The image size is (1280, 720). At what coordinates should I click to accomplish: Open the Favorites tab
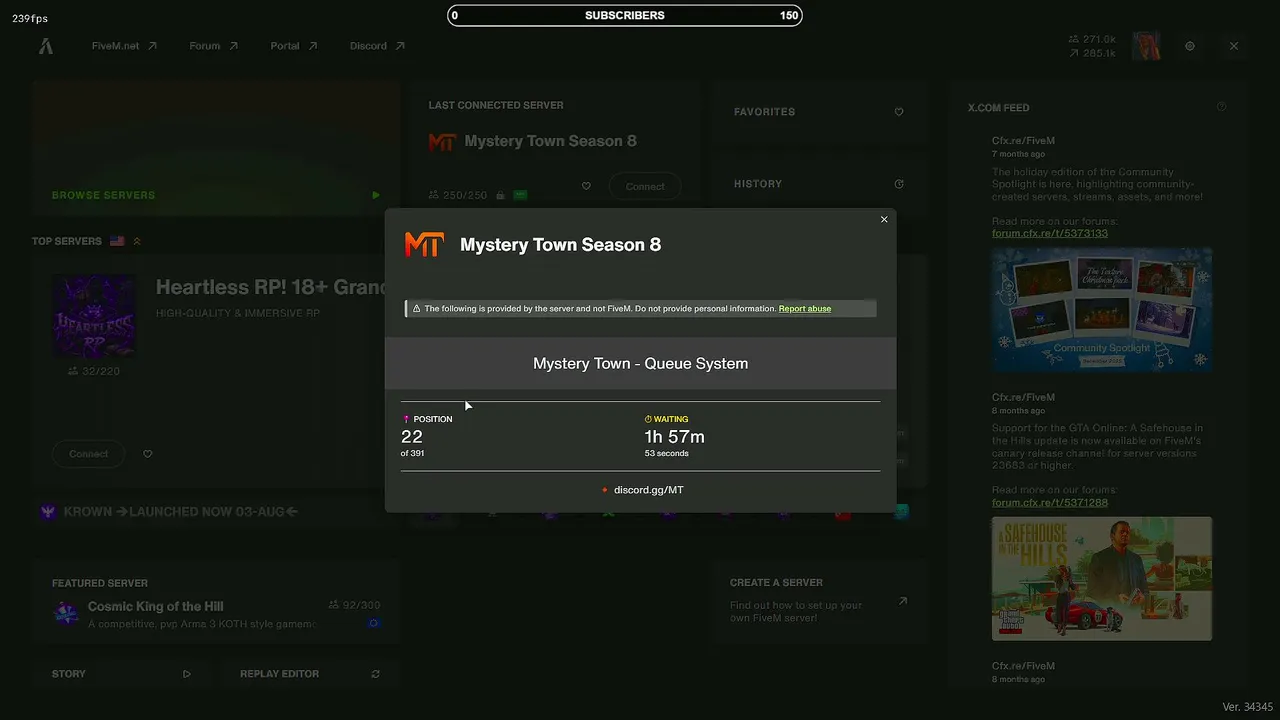coord(818,112)
